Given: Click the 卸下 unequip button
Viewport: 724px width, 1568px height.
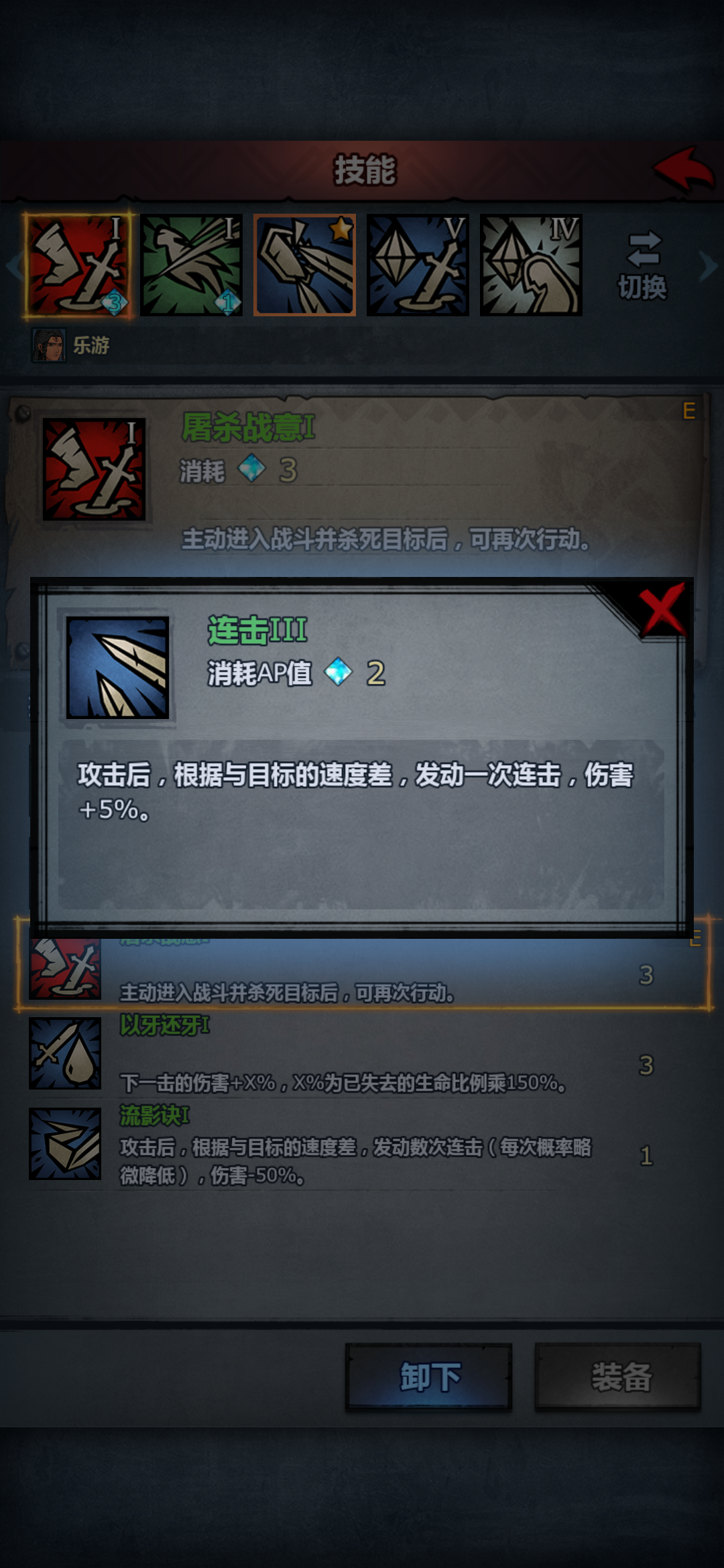Looking at the screenshot, I should (429, 1378).
